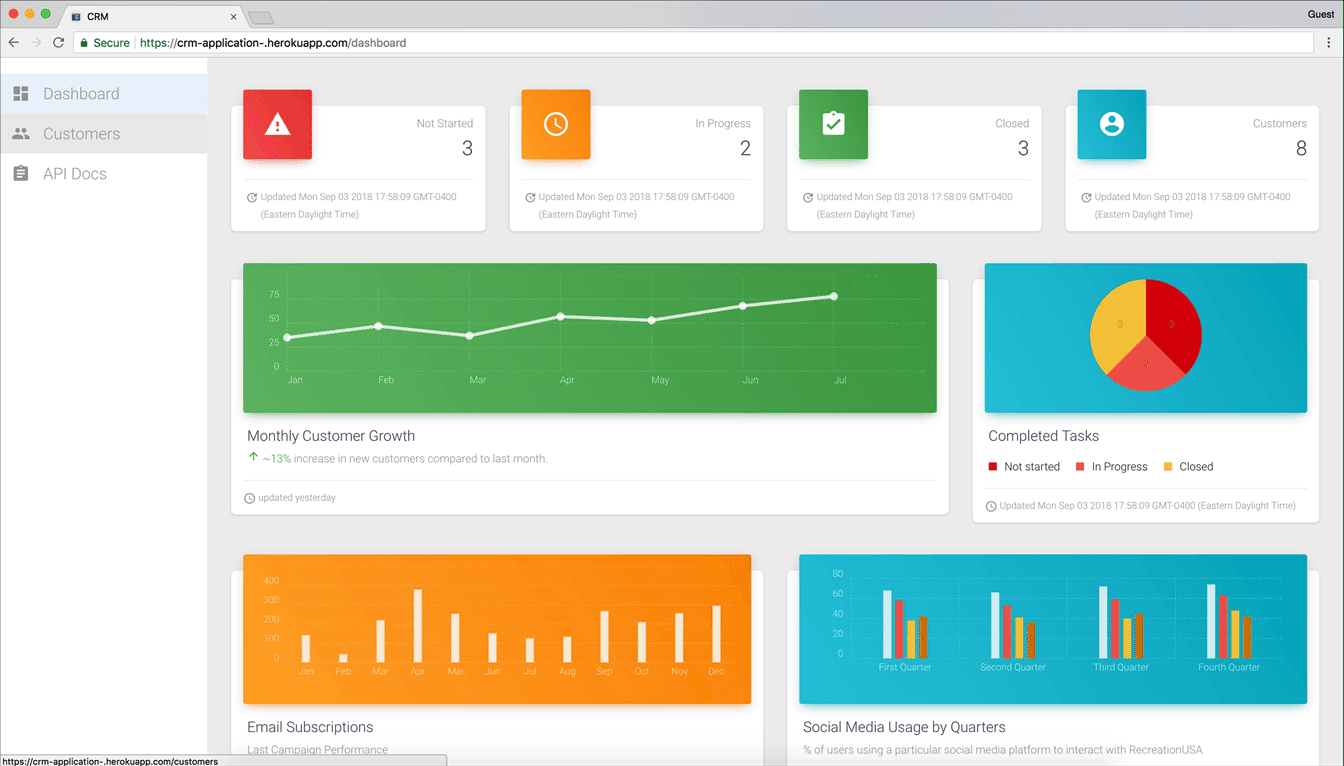Click the API Docs clipboard icon

point(21,174)
